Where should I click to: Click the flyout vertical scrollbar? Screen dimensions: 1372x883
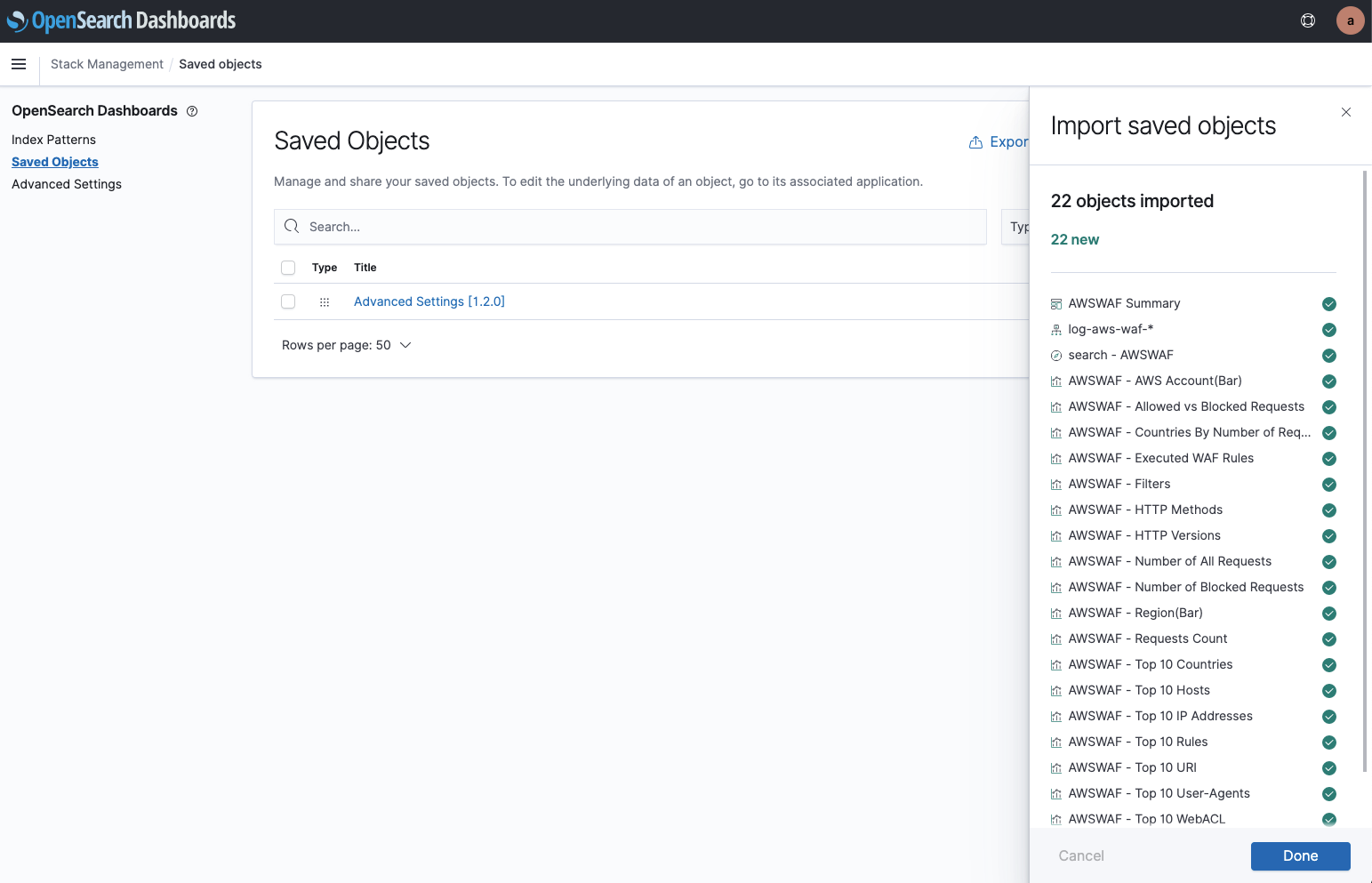tap(1365, 471)
